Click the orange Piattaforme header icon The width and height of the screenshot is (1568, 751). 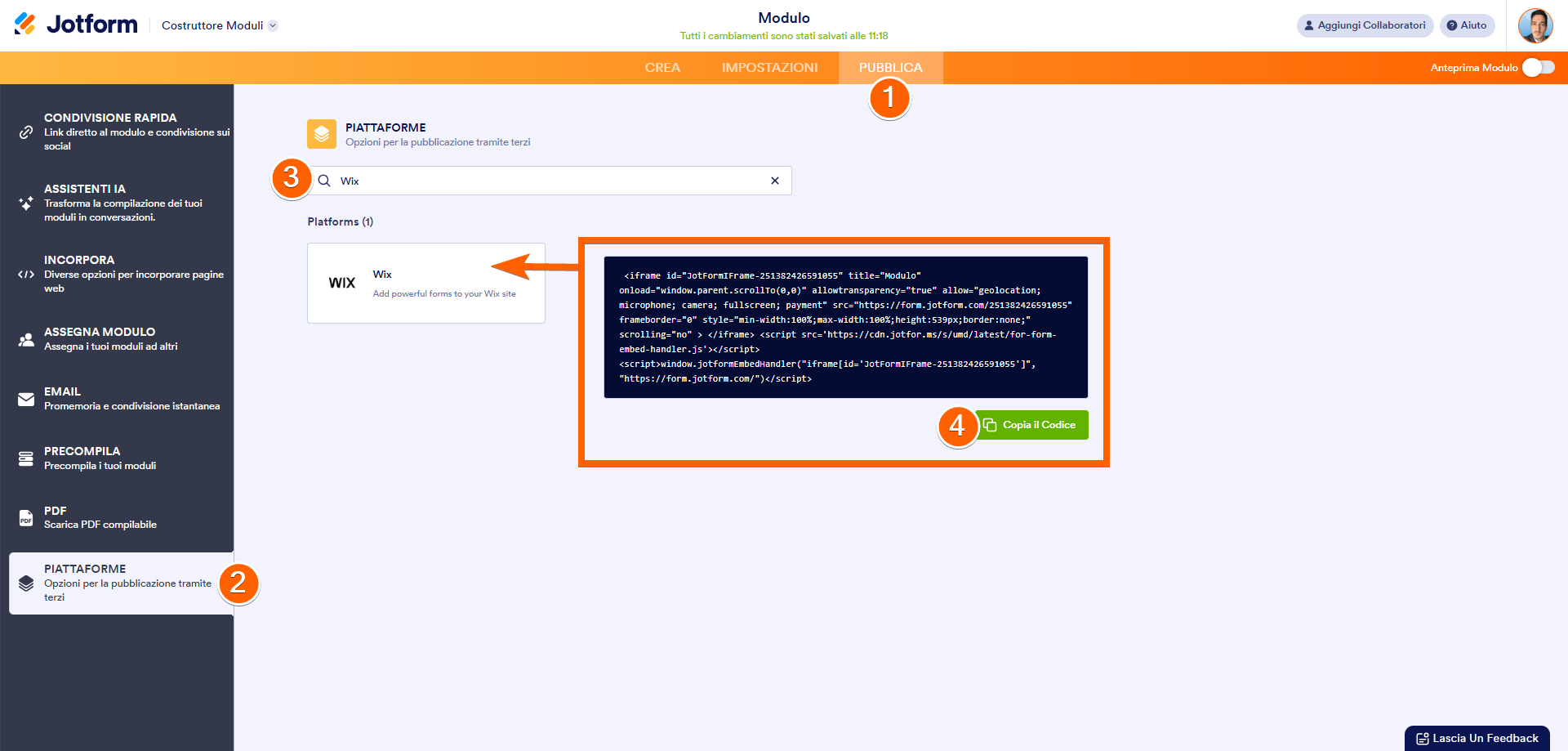point(322,134)
